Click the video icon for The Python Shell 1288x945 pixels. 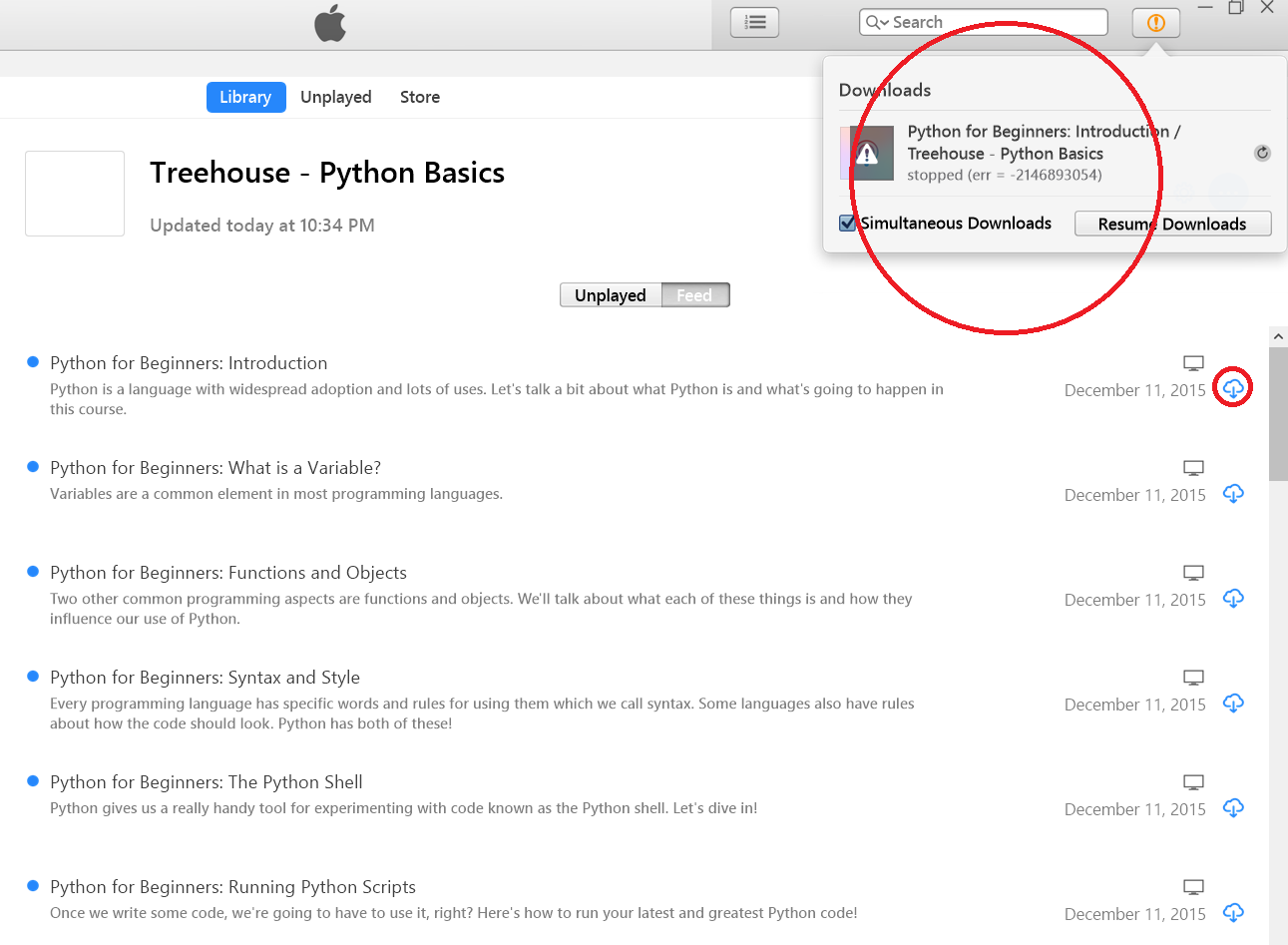tap(1193, 782)
